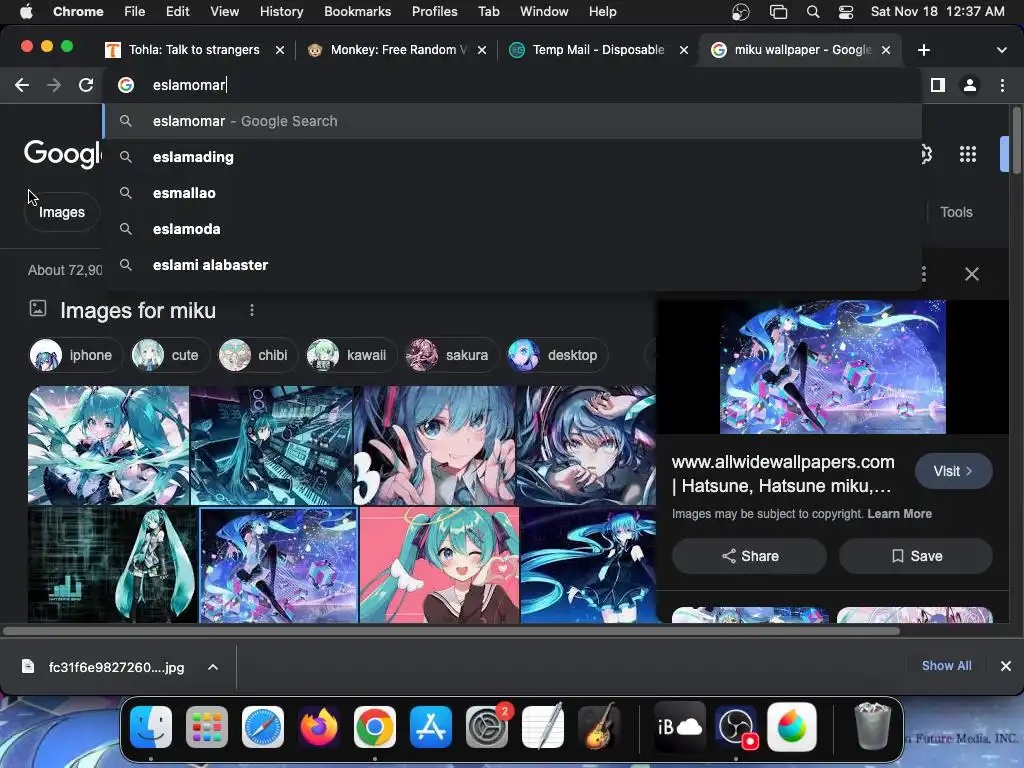
Task: Open Chrome side panel icon
Action: click(x=938, y=85)
